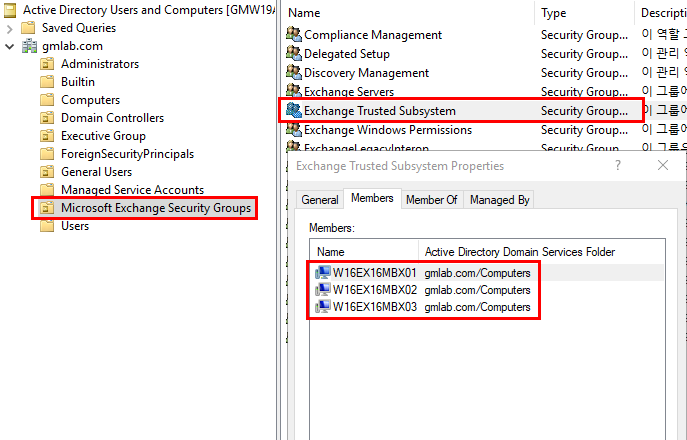Click the Computers container folder icon in tree
This screenshot has width=687, height=440.
pyautogui.click(x=47, y=100)
